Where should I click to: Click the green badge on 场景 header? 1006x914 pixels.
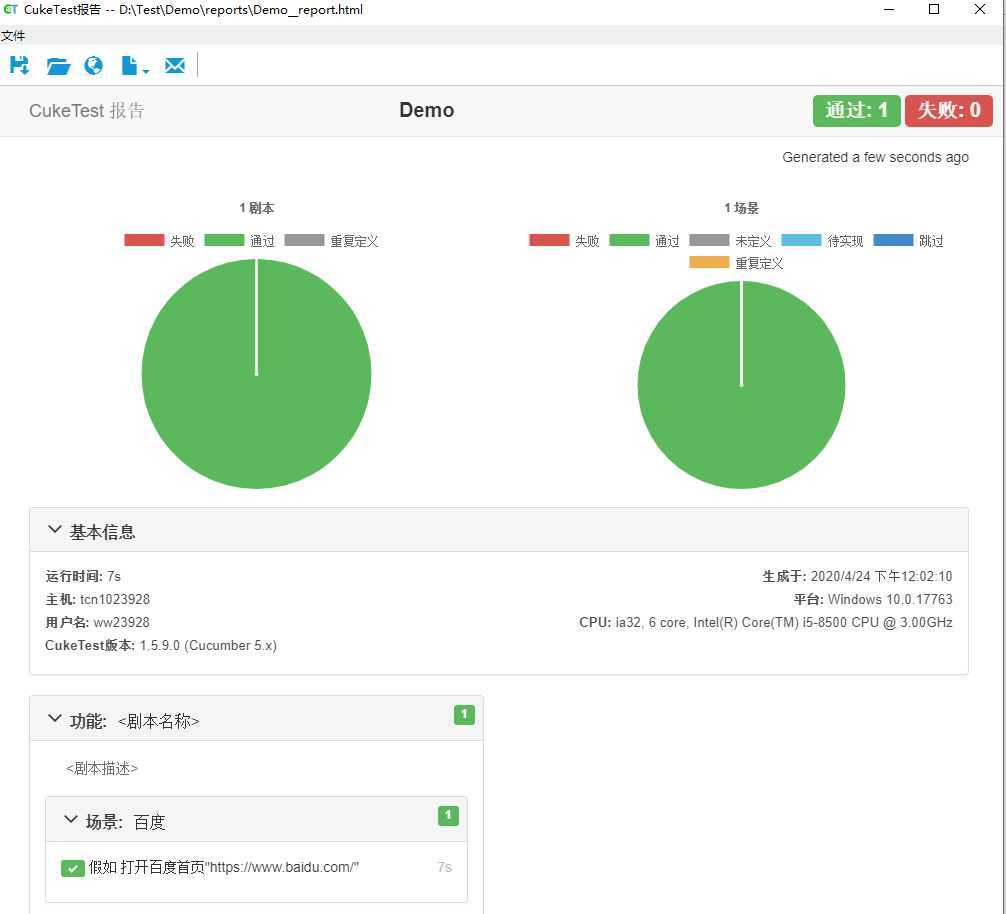(448, 815)
